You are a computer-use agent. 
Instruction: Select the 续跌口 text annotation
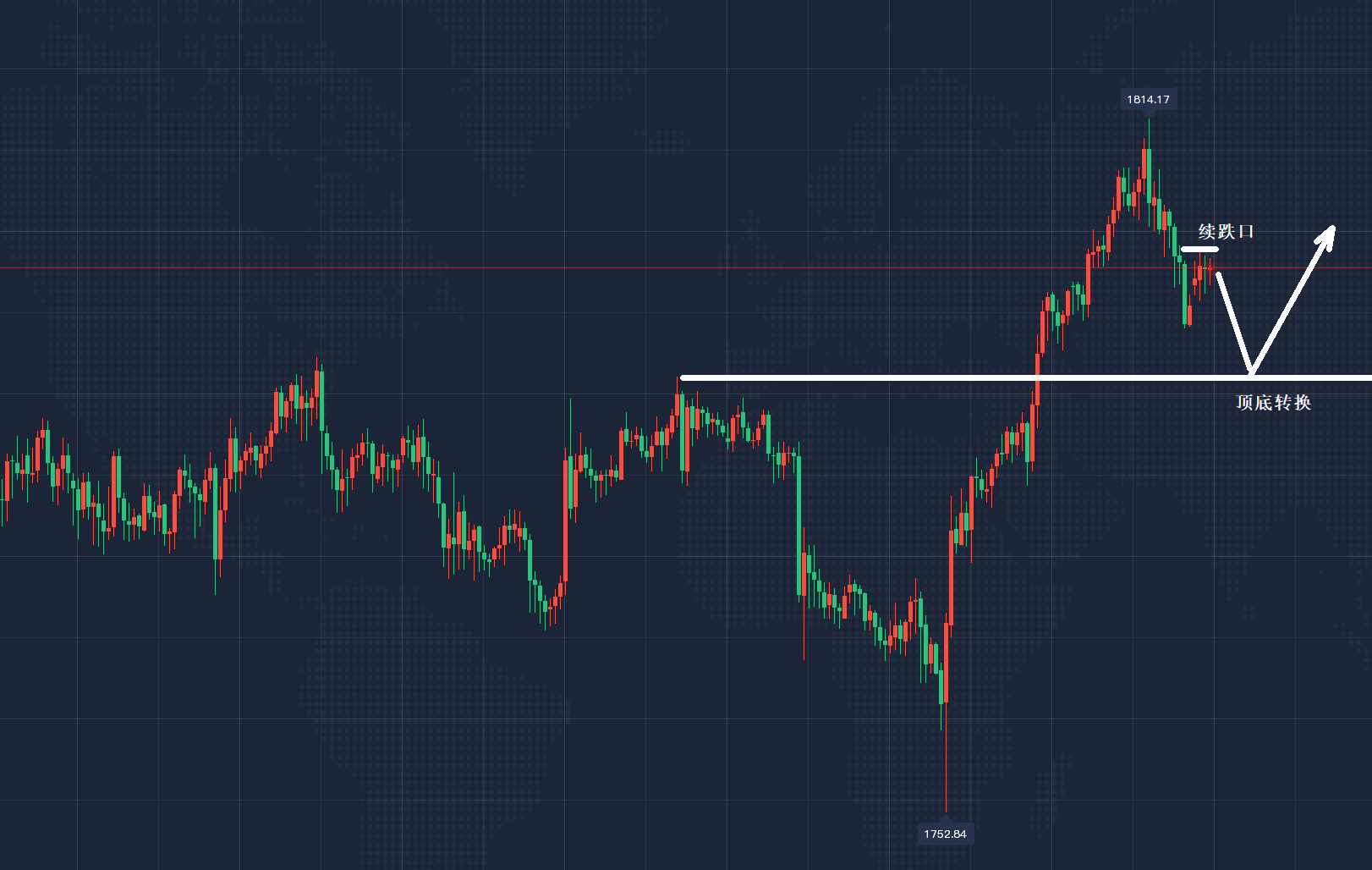(1226, 231)
